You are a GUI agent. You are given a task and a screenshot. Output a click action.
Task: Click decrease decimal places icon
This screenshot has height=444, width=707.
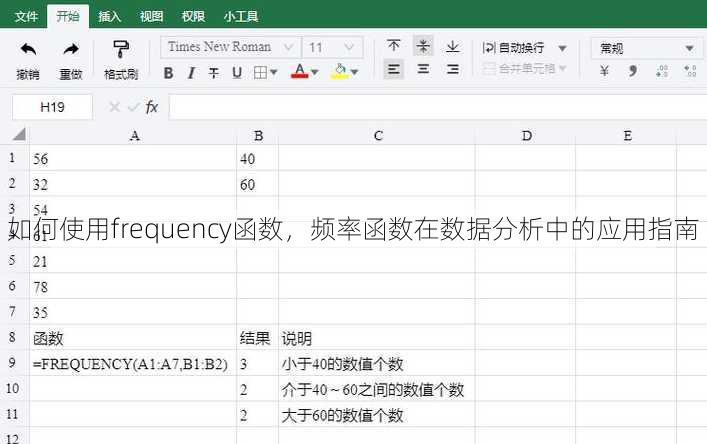690,71
